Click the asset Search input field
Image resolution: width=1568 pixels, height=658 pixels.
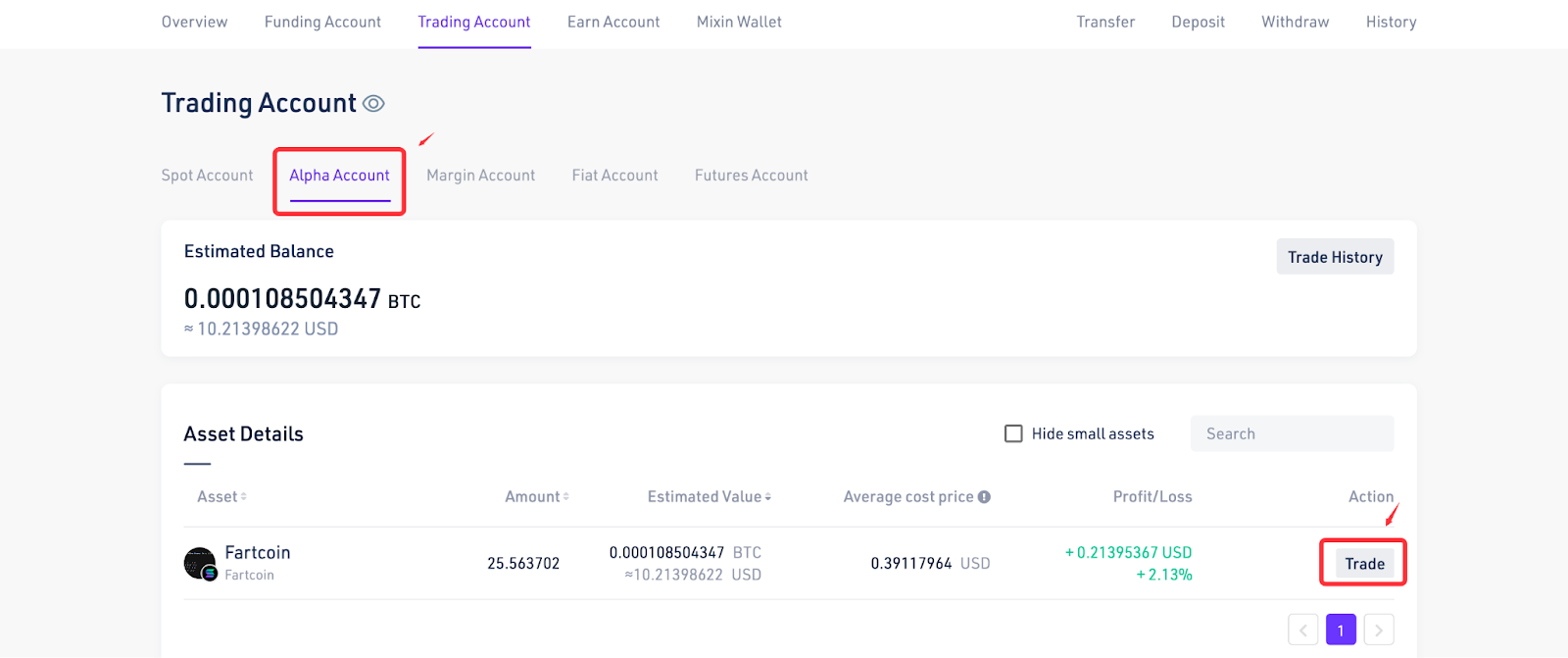pos(1292,433)
